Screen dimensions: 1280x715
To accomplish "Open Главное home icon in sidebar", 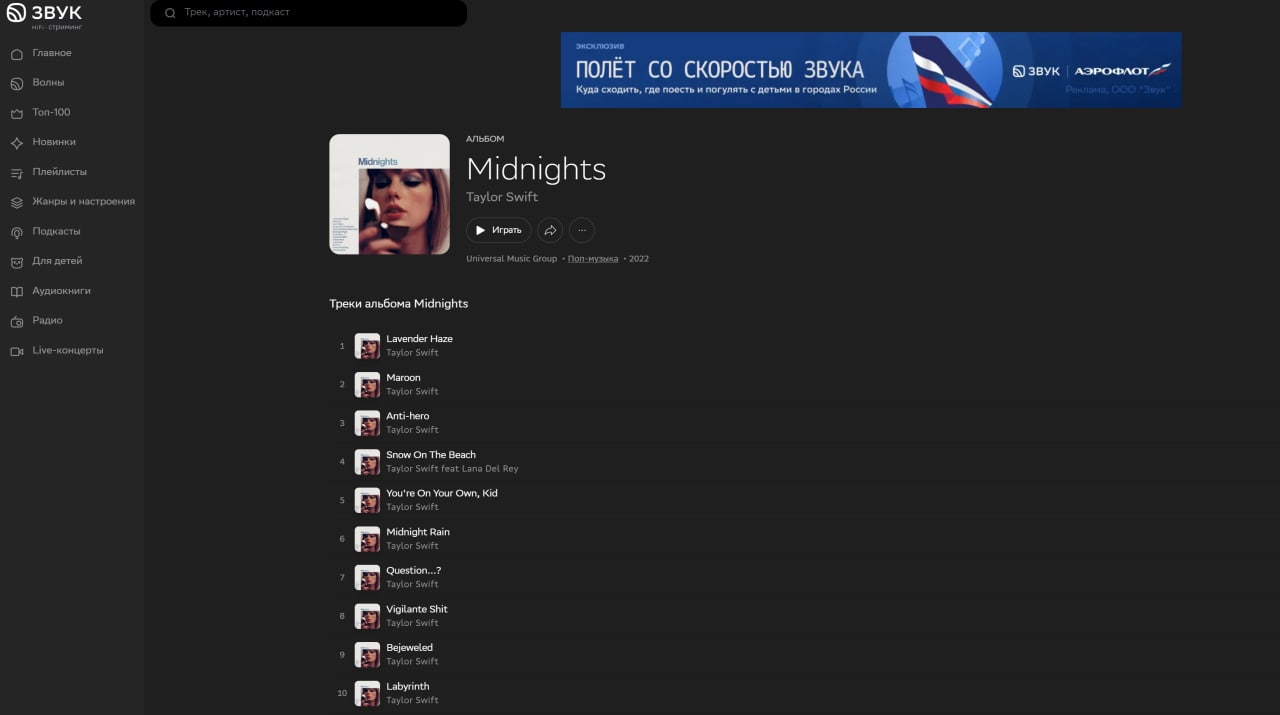I will tap(16, 54).
